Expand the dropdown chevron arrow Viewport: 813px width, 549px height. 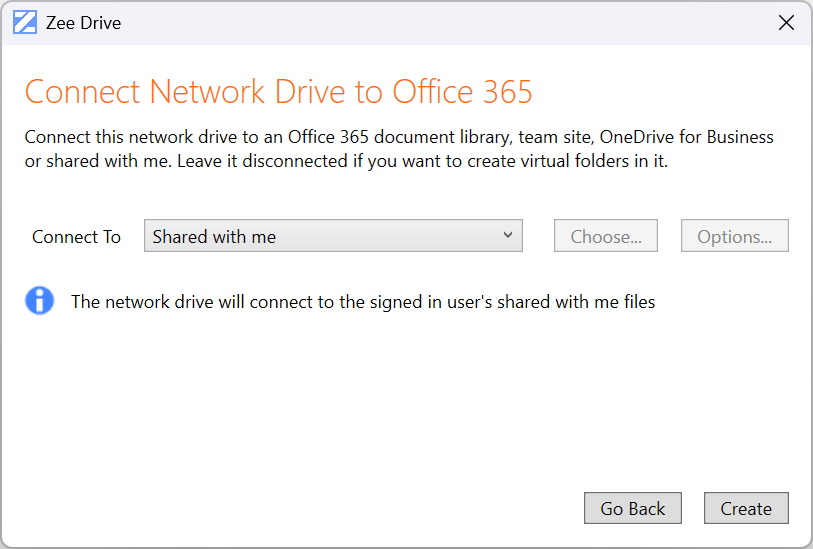(508, 236)
